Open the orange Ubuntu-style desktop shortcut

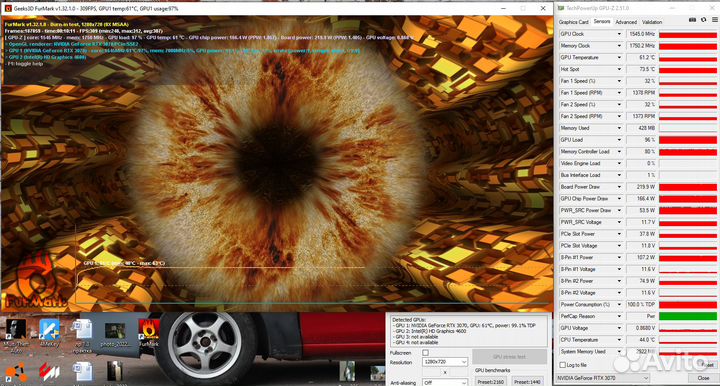(16, 373)
